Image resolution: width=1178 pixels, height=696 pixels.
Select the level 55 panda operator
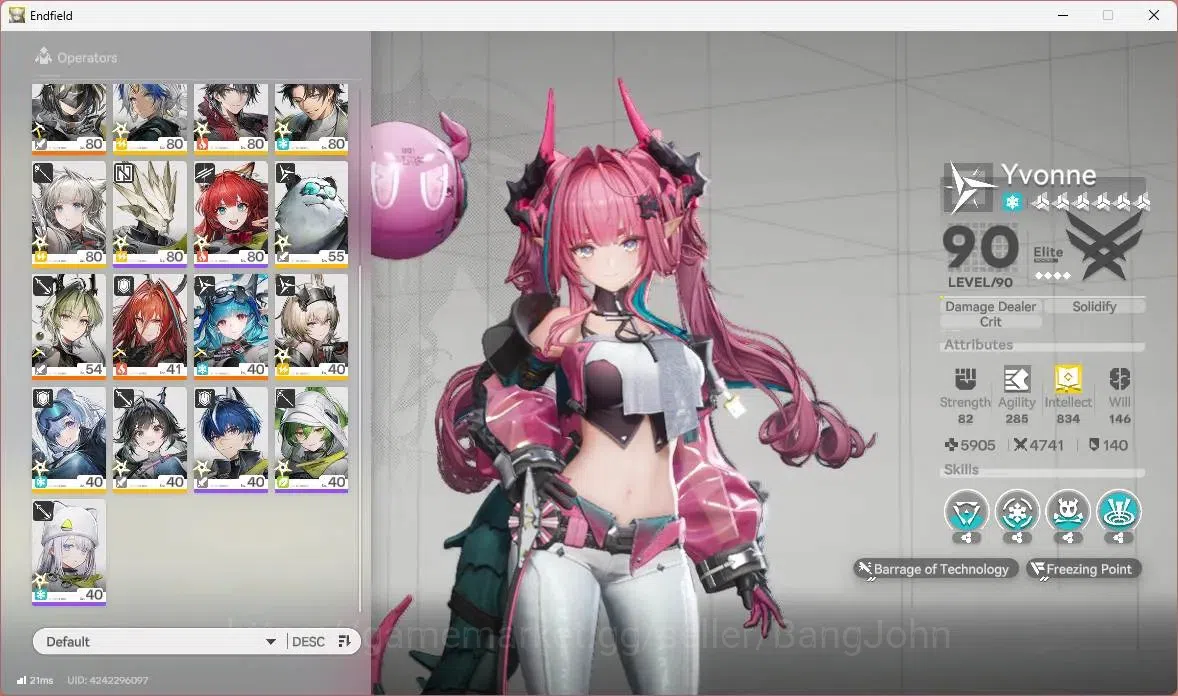[x=311, y=214]
